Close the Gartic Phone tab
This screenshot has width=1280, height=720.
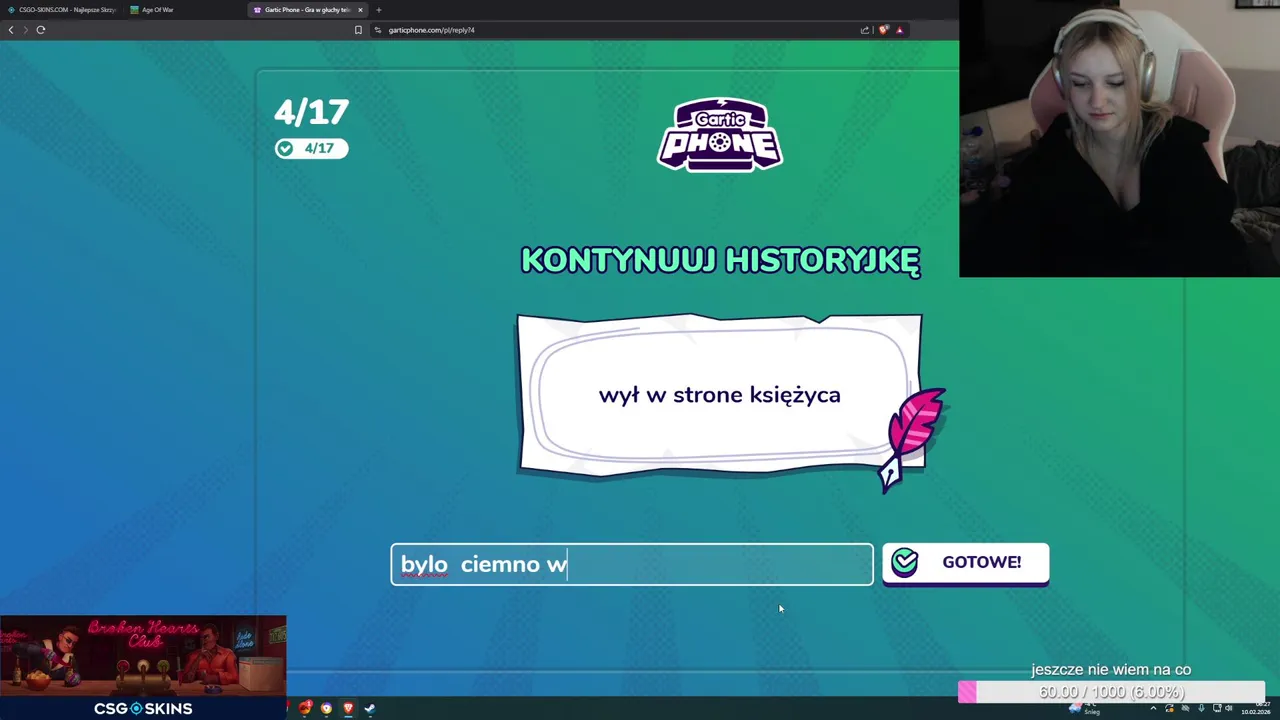pos(361,10)
